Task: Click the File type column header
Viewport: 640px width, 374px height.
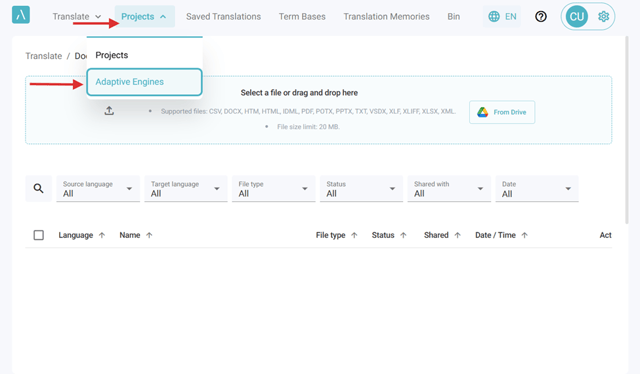Action: pos(331,235)
